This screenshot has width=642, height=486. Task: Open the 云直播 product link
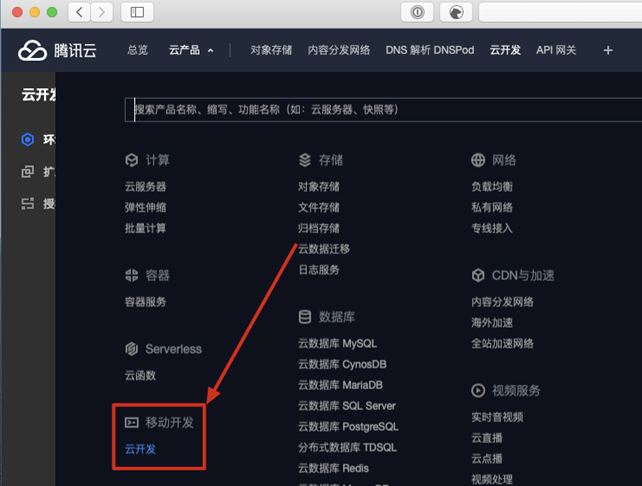487,438
